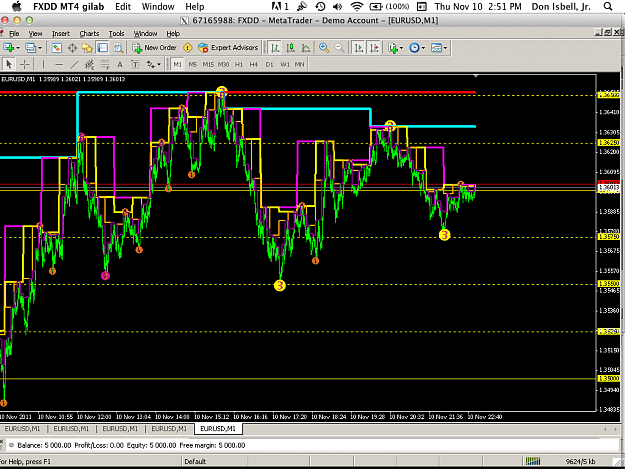Toggle Chart Shift button
This screenshot has width=625, height=469.
pos(374,48)
